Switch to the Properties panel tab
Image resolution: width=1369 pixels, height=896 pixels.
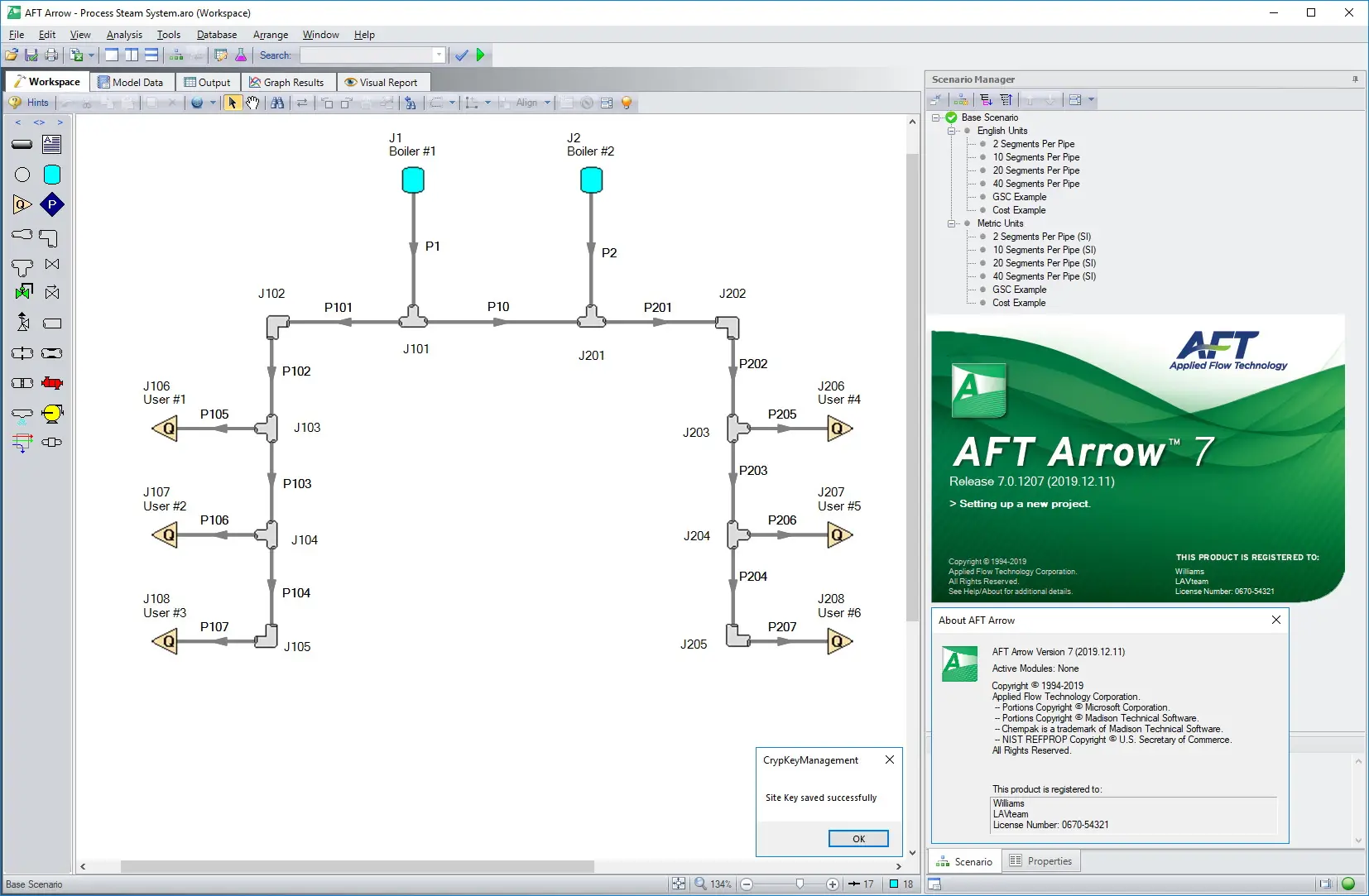click(1040, 861)
